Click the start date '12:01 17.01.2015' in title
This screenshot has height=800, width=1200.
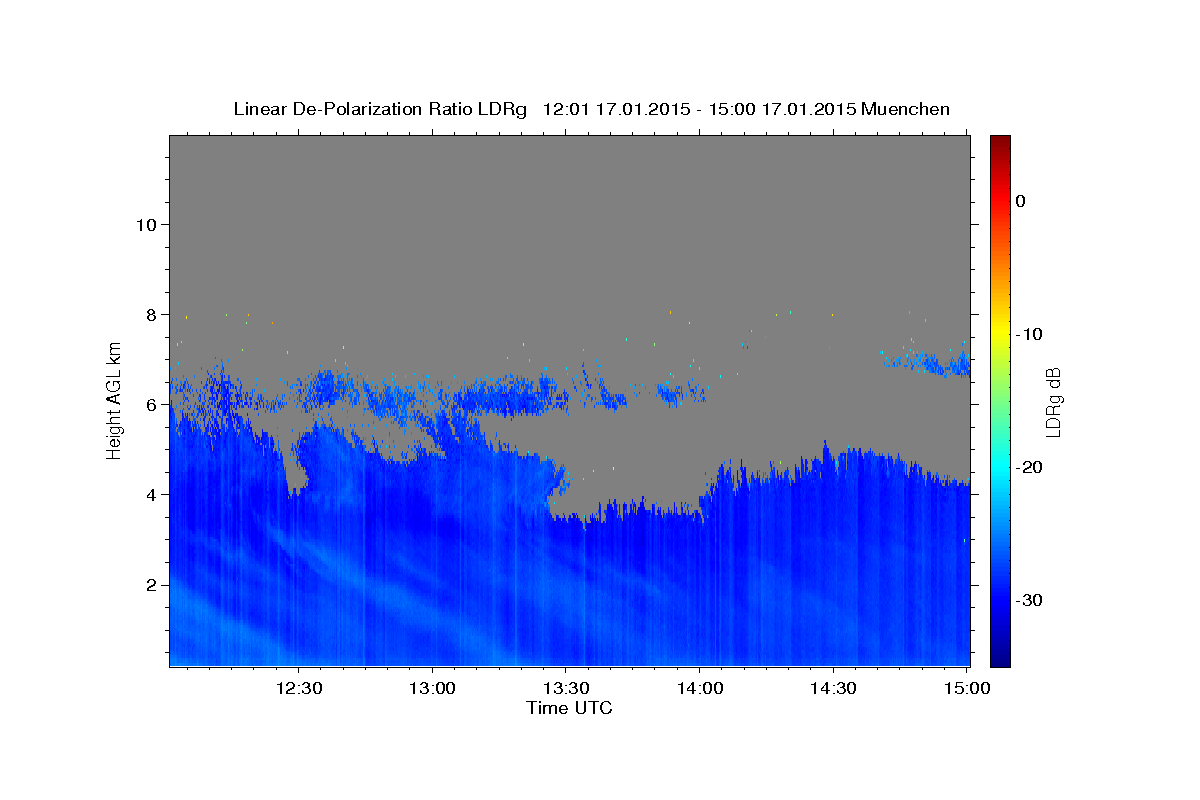click(615, 109)
